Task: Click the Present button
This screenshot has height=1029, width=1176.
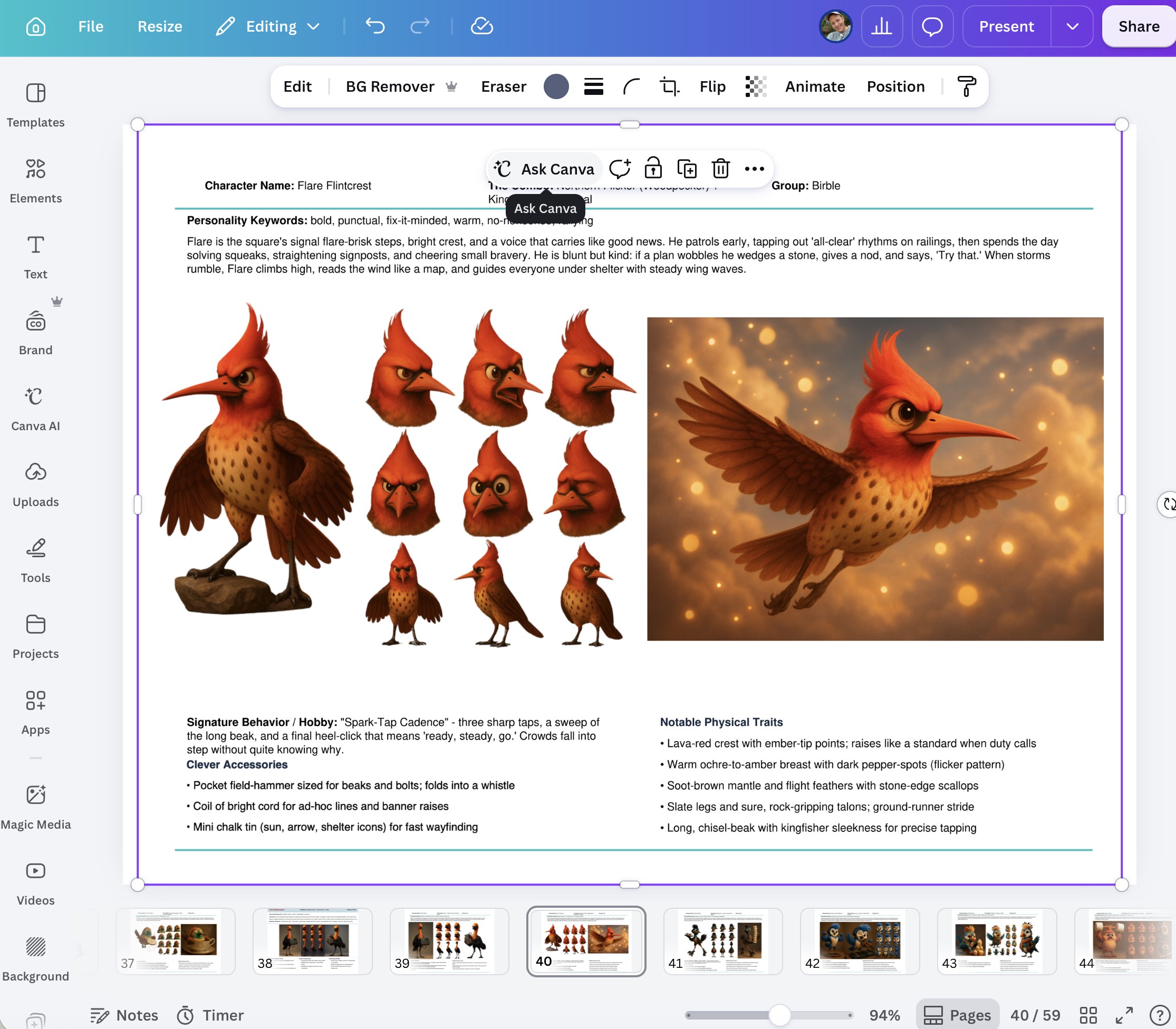Action: coord(1007,26)
